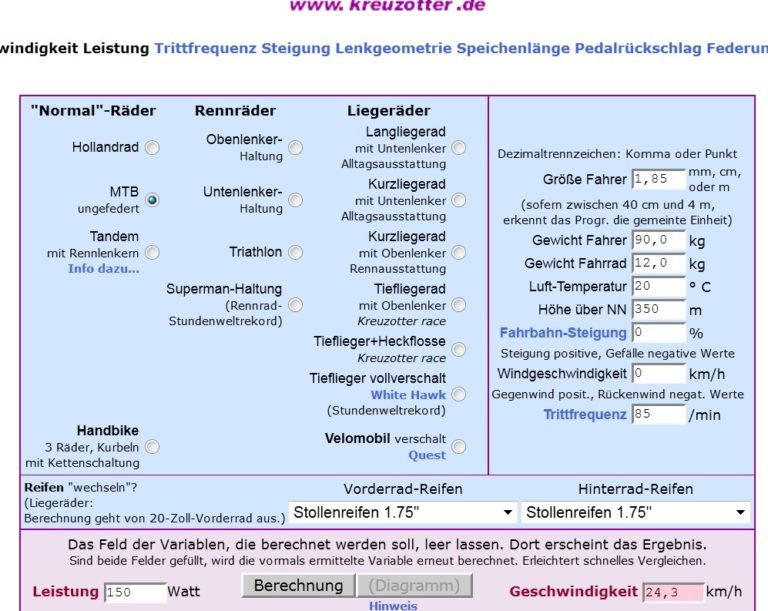768x611 pixels.
Task: Choose Tieflieger vollverschalt White Hawk radio
Action: tap(459, 394)
